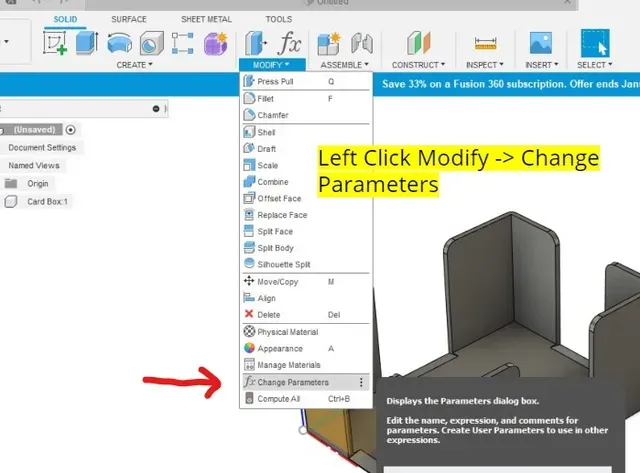Open the CREATE dropdown menu
Image resolution: width=640 pixels, height=473 pixels.
tap(134, 65)
